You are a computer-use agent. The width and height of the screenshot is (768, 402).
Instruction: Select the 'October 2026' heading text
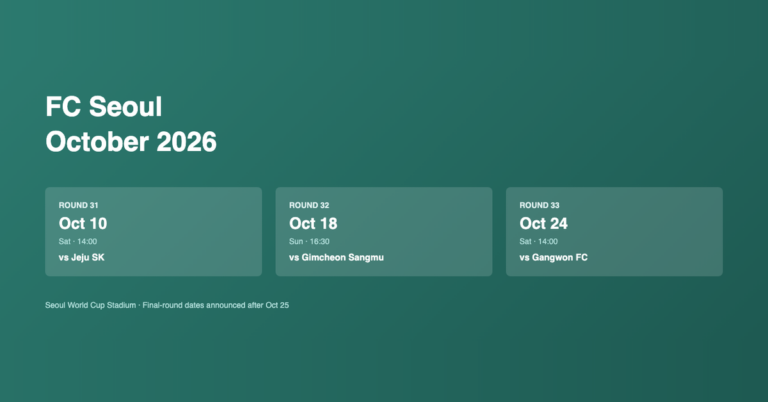pyautogui.click(x=131, y=142)
